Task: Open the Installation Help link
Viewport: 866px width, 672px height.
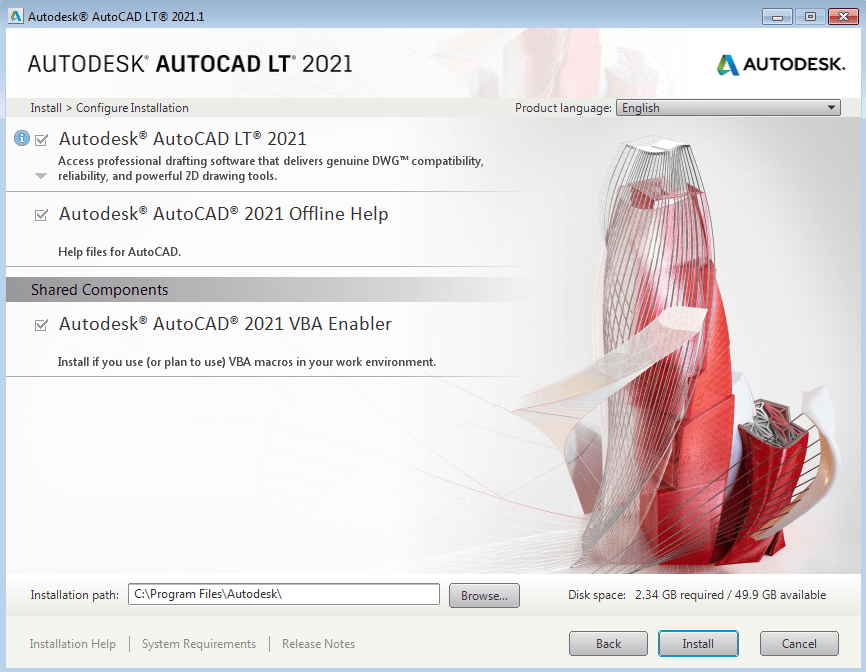Action: [x=72, y=644]
